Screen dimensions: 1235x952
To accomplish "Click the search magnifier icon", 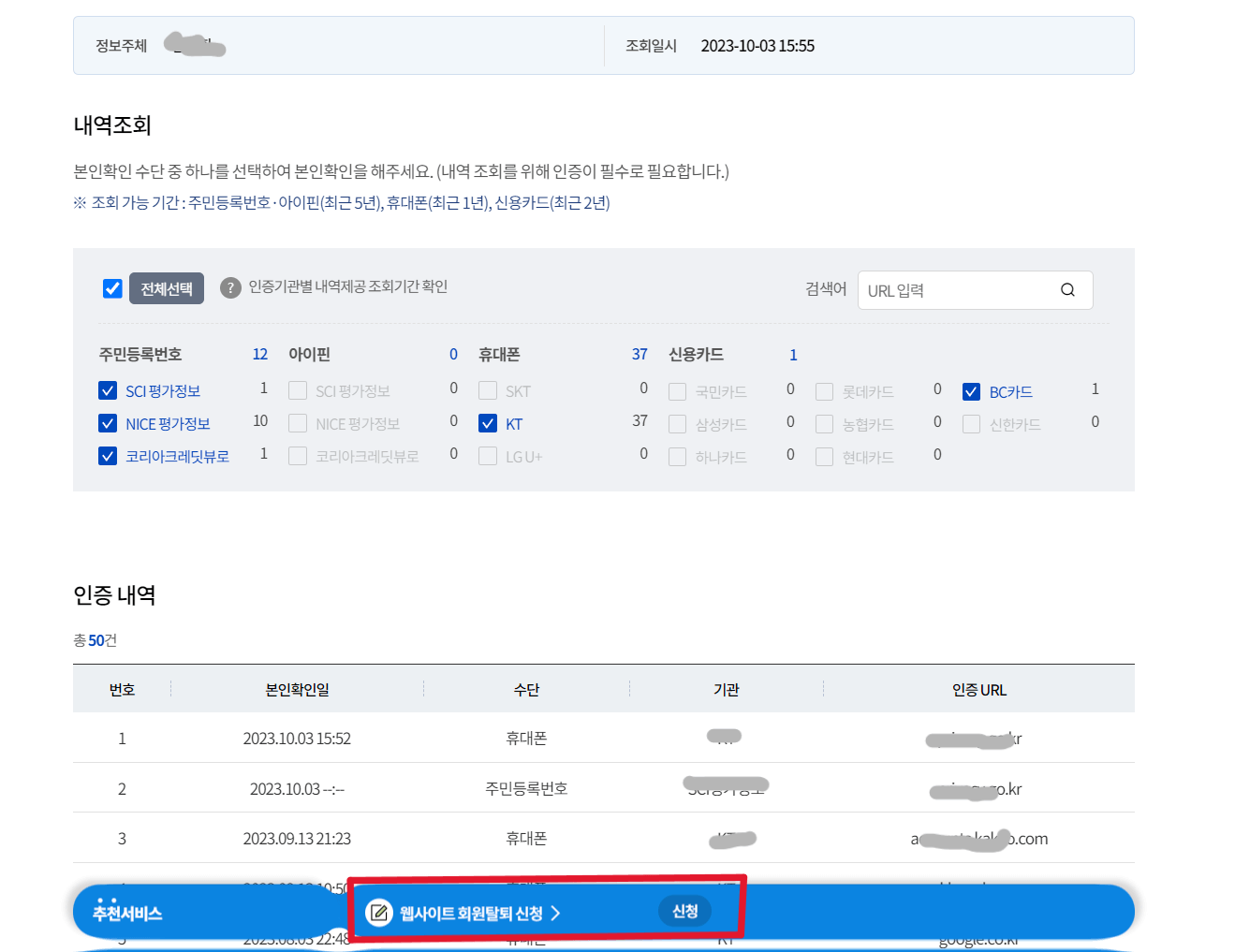I will [x=1067, y=289].
